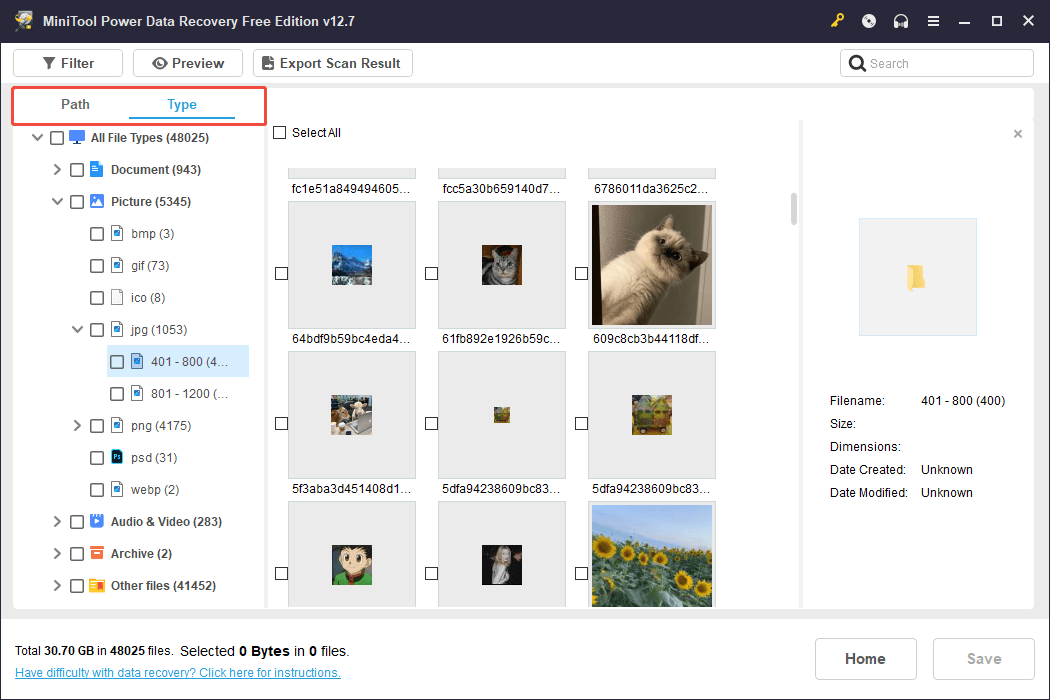
Task: Open the white cat photo thumbnail
Action: (651, 265)
